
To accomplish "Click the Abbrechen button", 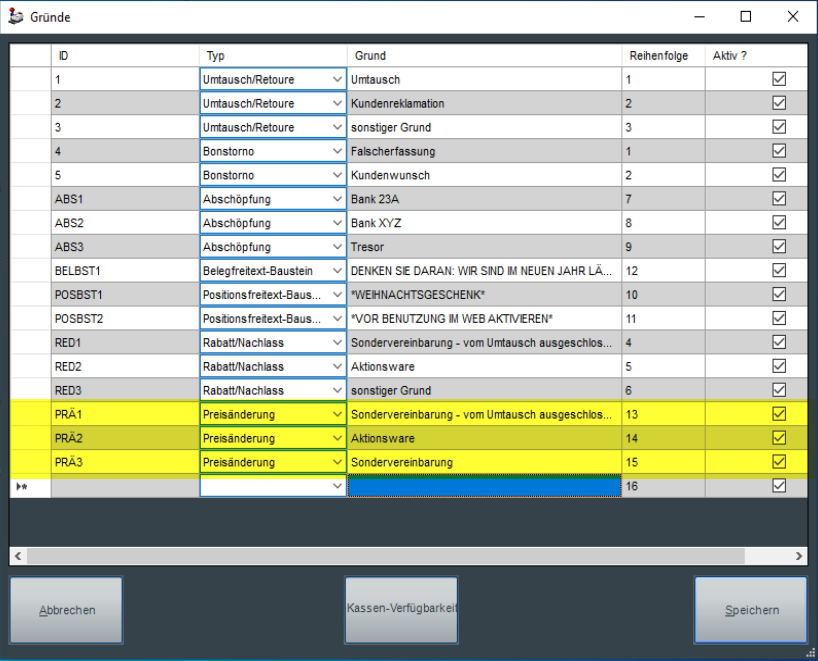I will coord(66,610).
